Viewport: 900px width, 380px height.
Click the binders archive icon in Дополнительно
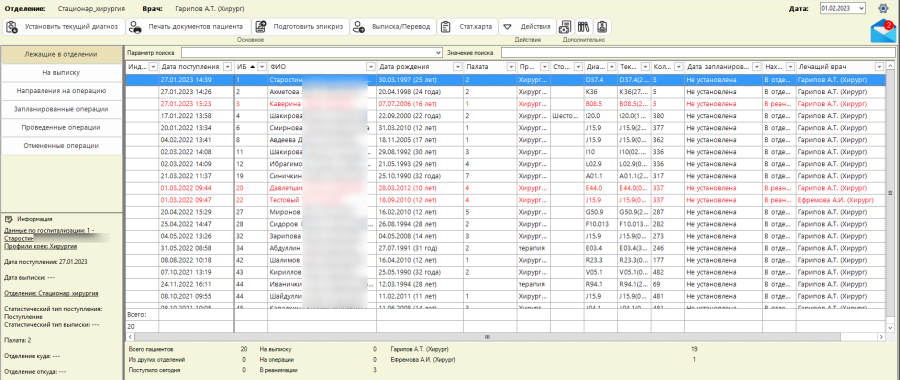[584, 26]
